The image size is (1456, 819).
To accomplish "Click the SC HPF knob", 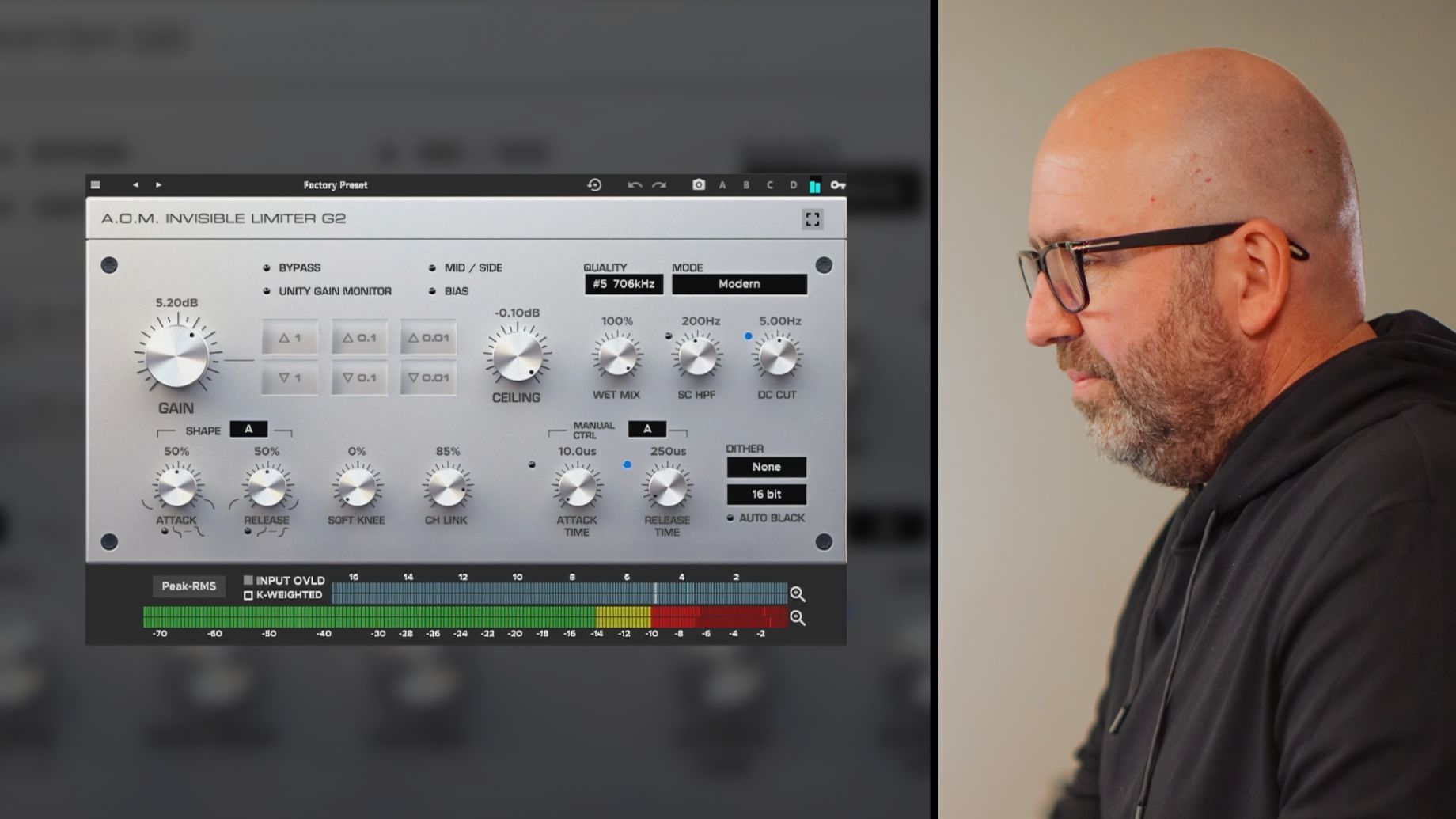I will (x=697, y=356).
